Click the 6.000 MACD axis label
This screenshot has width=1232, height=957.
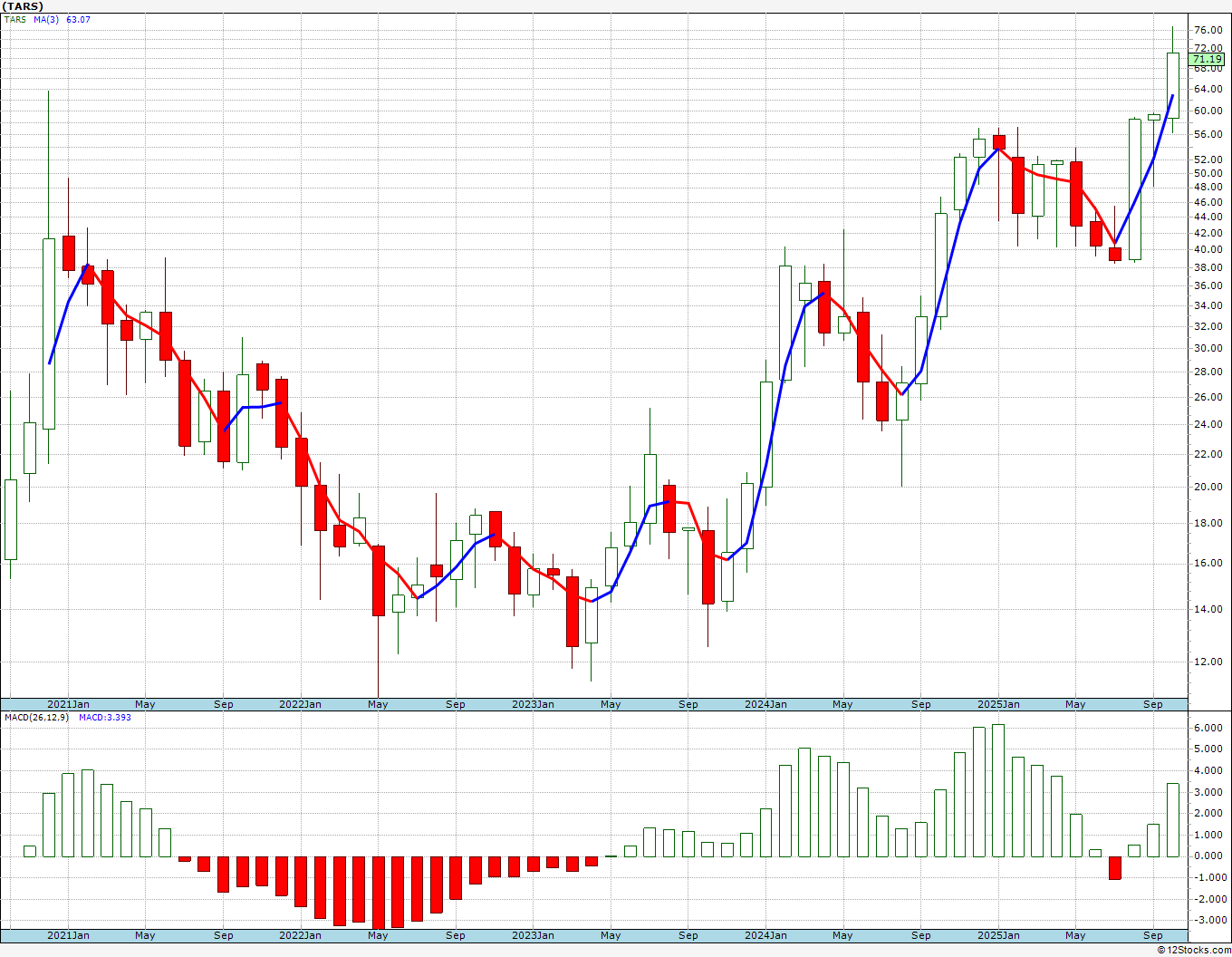point(1209,728)
